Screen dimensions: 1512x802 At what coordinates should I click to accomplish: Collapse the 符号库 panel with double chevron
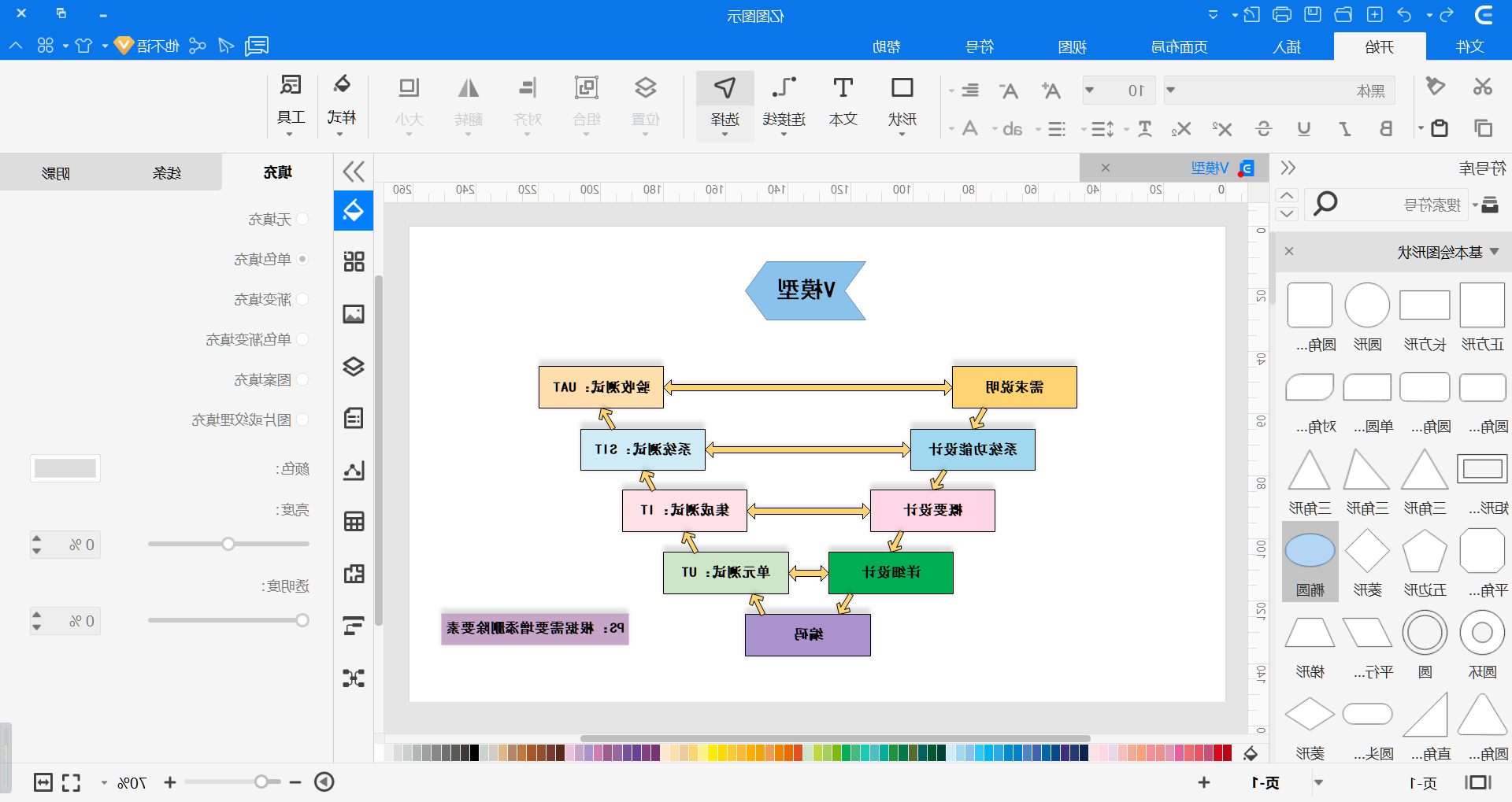(1288, 168)
